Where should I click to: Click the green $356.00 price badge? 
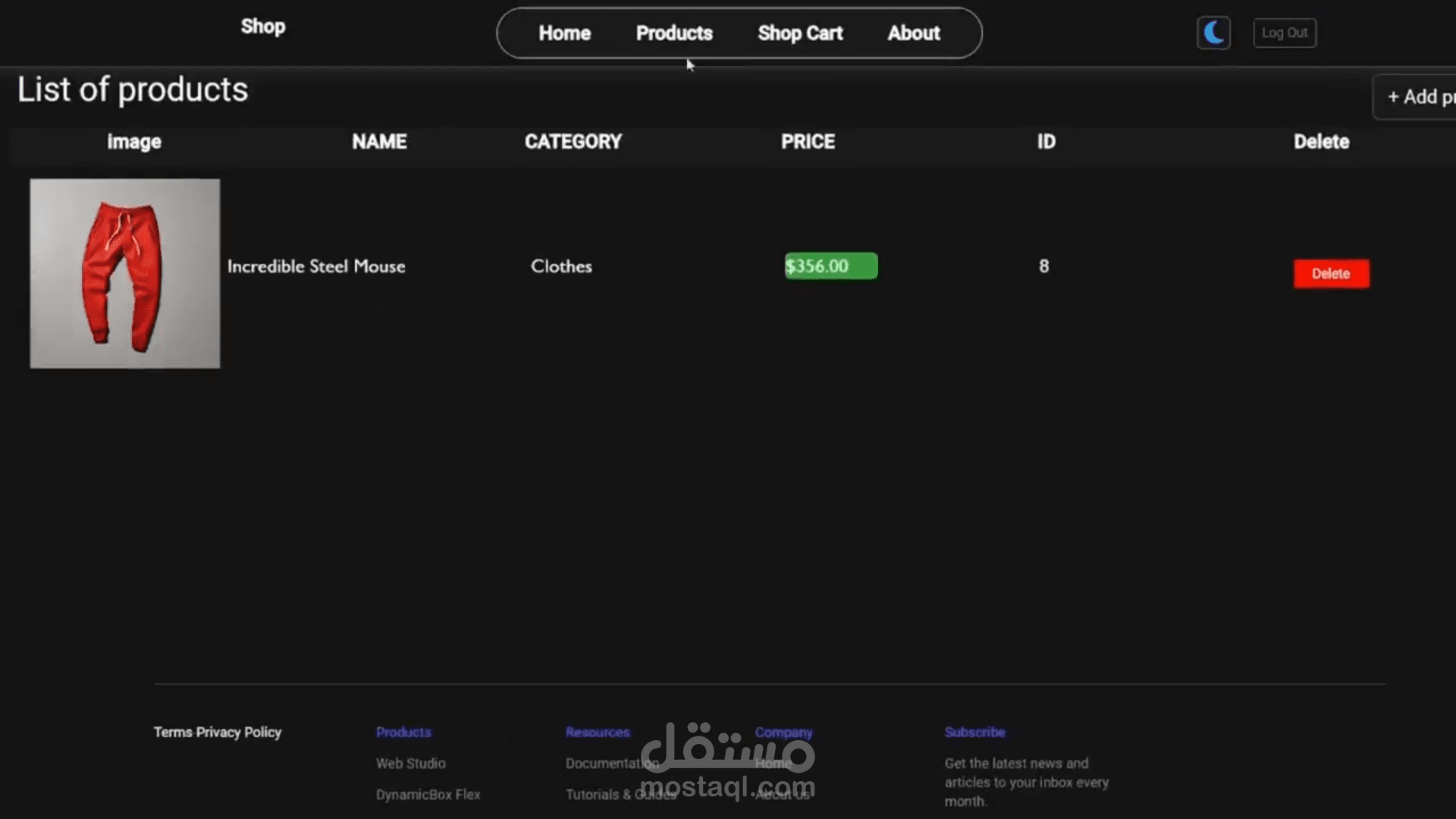pos(830,266)
